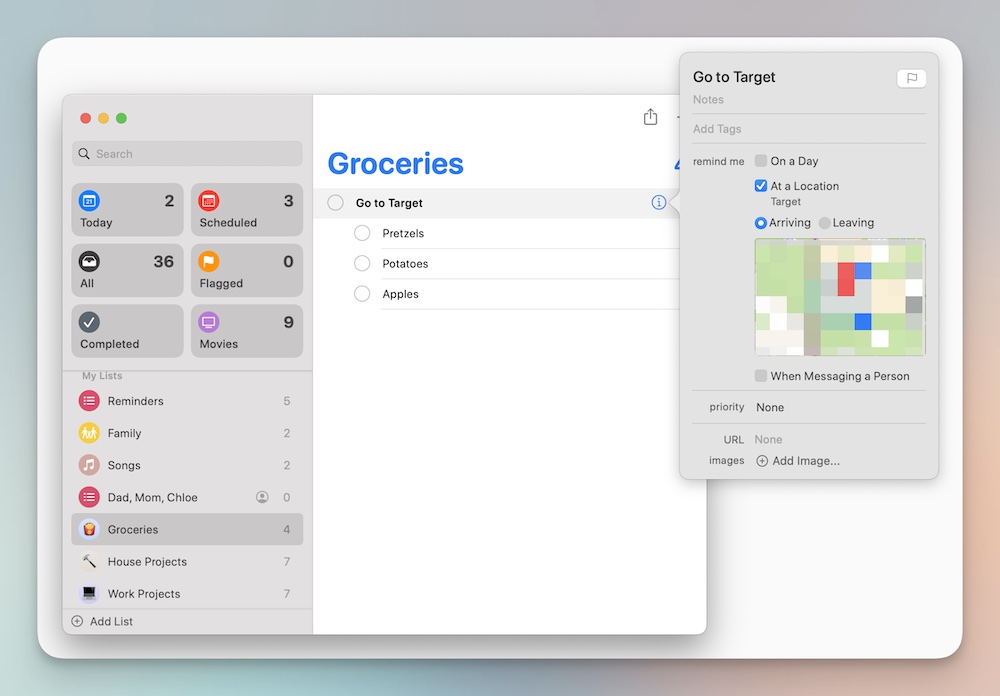Select the Work Projects list
Image resolution: width=1000 pixels, height=696 pixels.
click(x=187, y=593)
